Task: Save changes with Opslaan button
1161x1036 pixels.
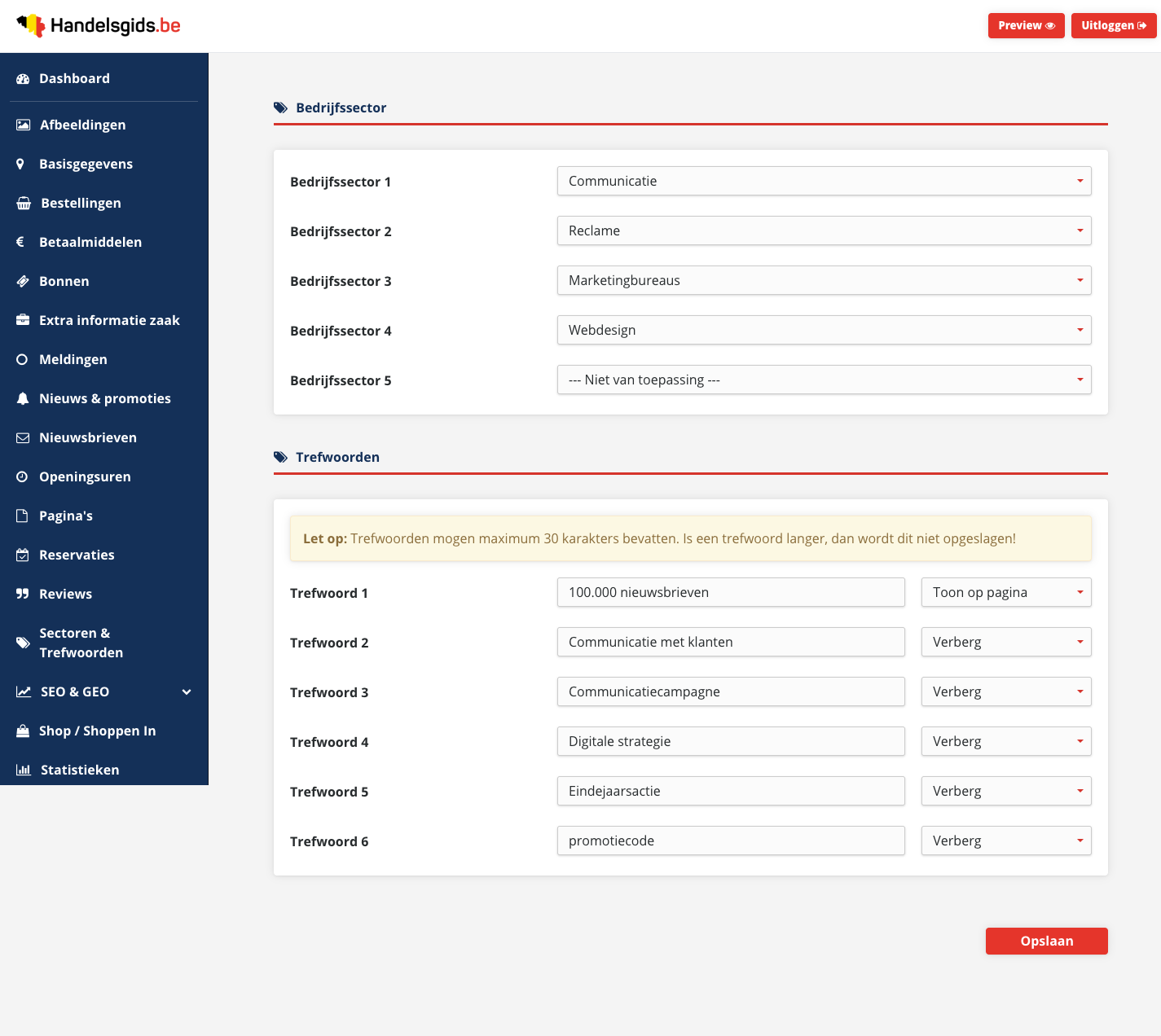Action: [1046, 941]
